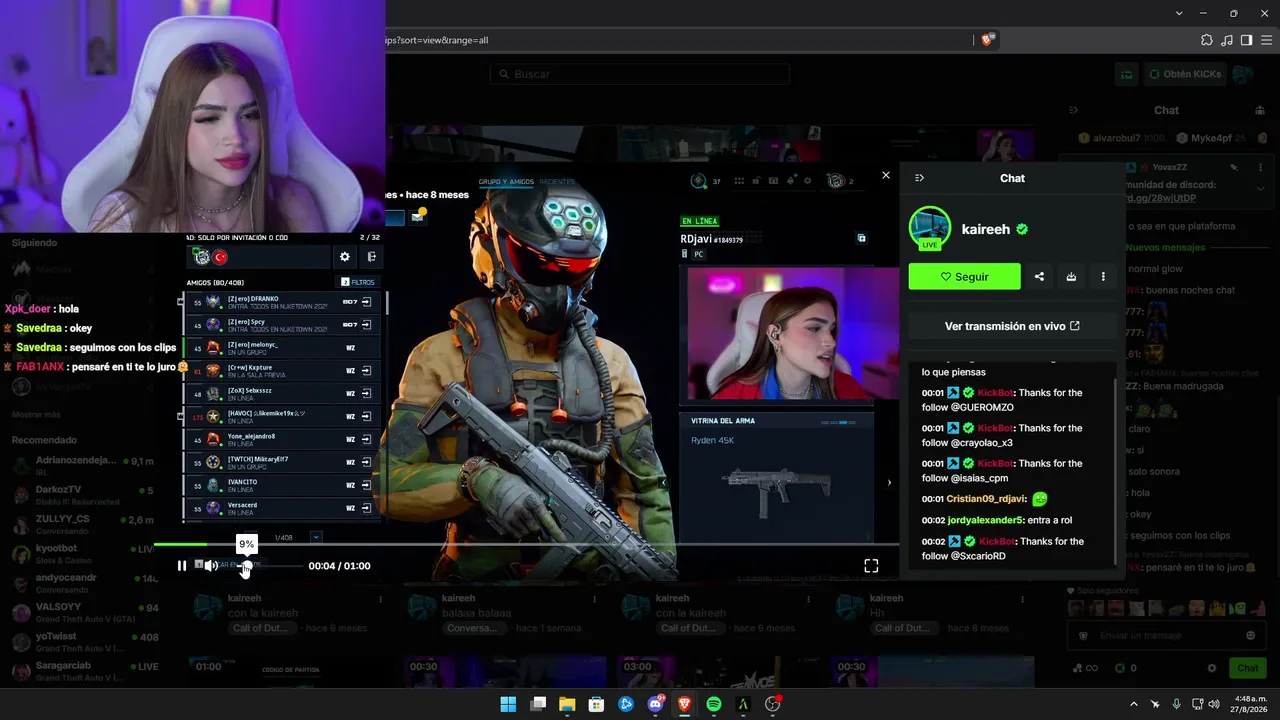Open kaireeh's live avatar
Screen dimensions: 1280x720
929,229
